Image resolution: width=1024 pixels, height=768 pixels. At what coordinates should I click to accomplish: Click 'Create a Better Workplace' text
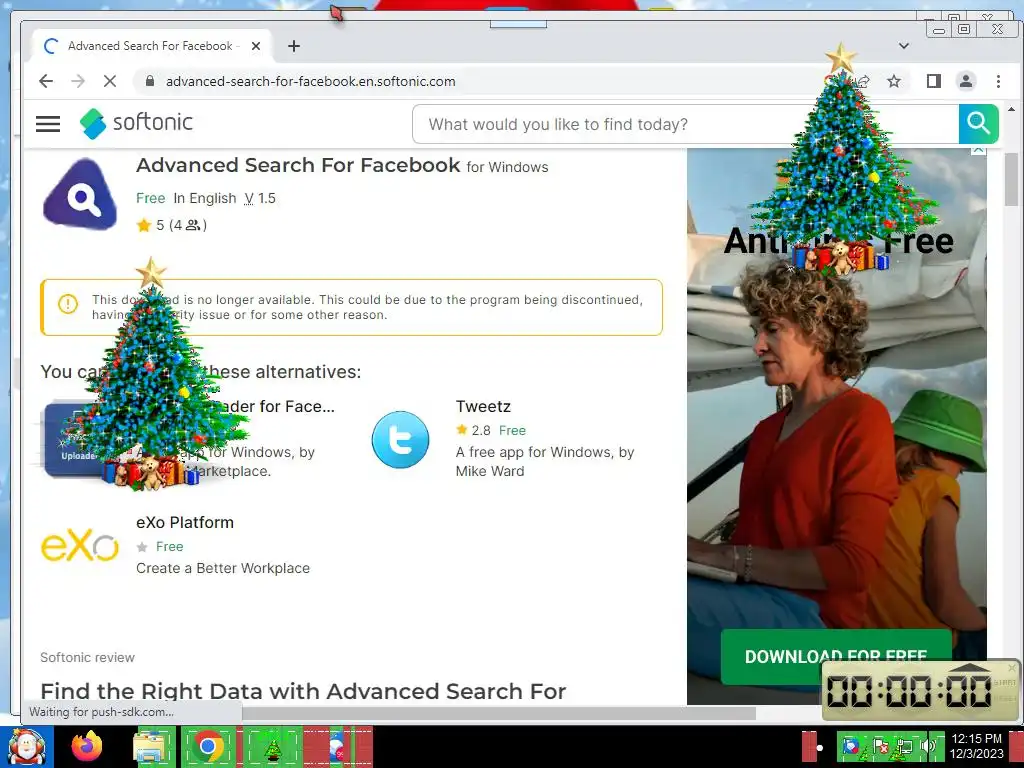(223, 568)
